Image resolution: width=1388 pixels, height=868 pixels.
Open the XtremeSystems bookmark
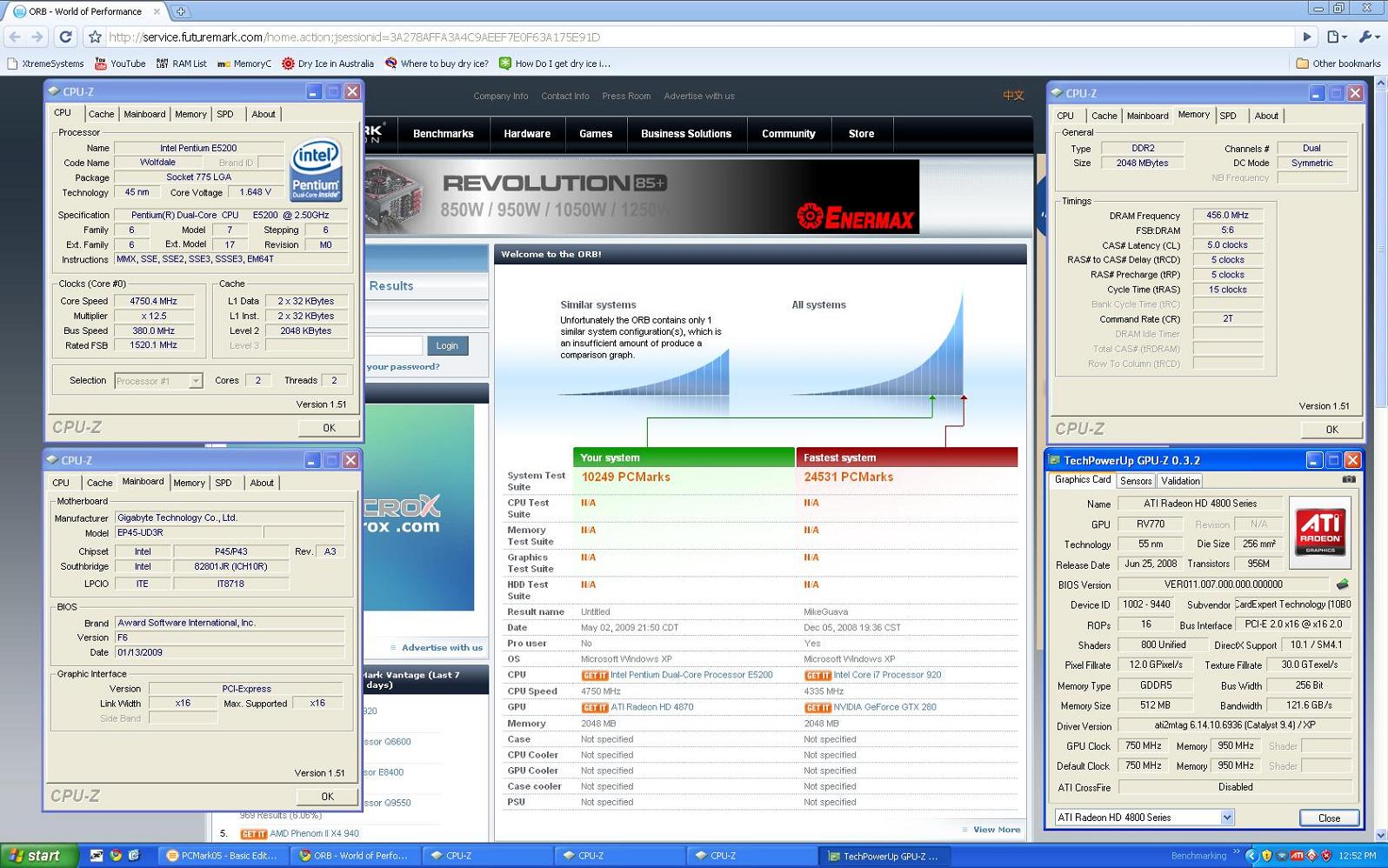pyautogui.click(x=45, y=63)
